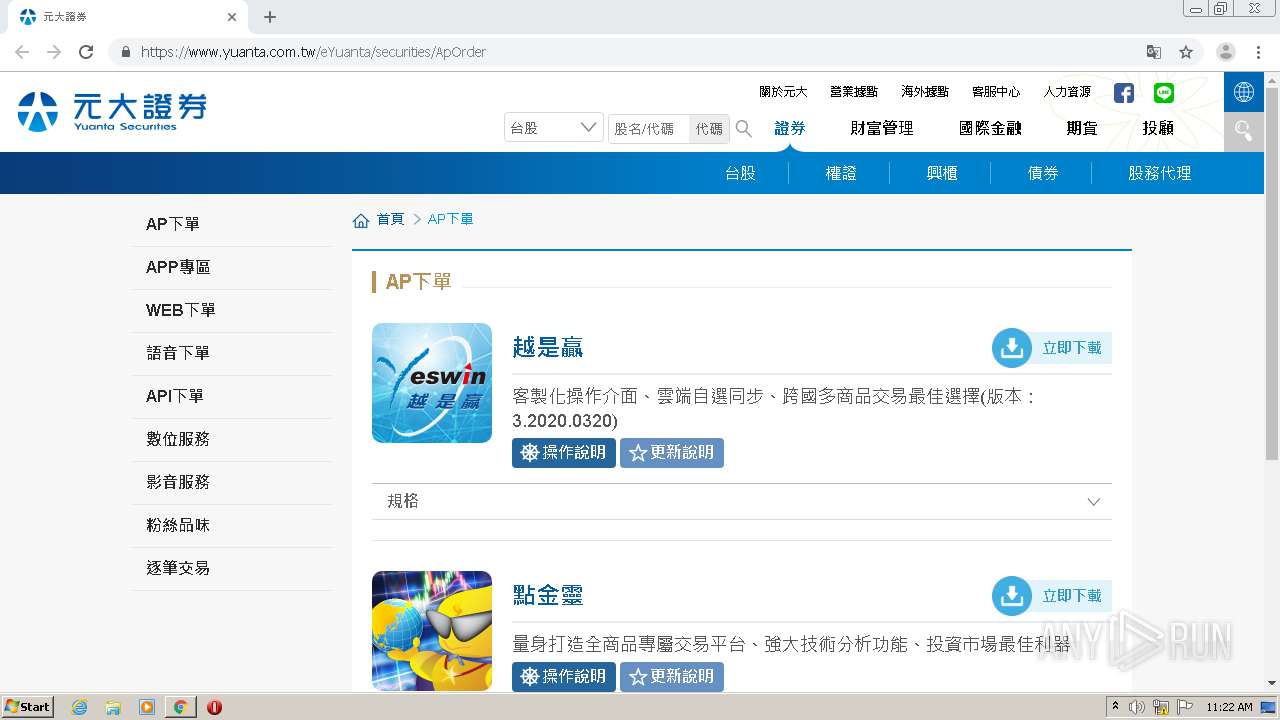This screenshot has width=1280, height=720.
Task: Click the 點金靈 product title
Action: [547, 596]
